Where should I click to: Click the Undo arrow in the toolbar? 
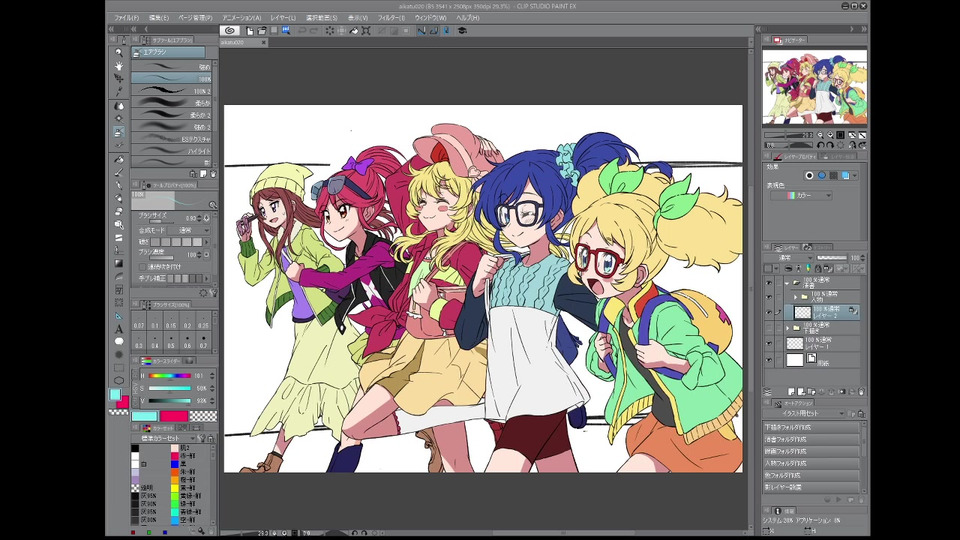(x=302, y=31)
